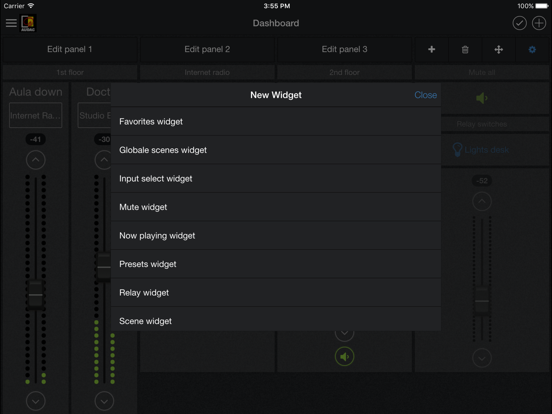Click the Aula down zone title
The height and width of the screenshot is (414, 552).
(36, 92)
